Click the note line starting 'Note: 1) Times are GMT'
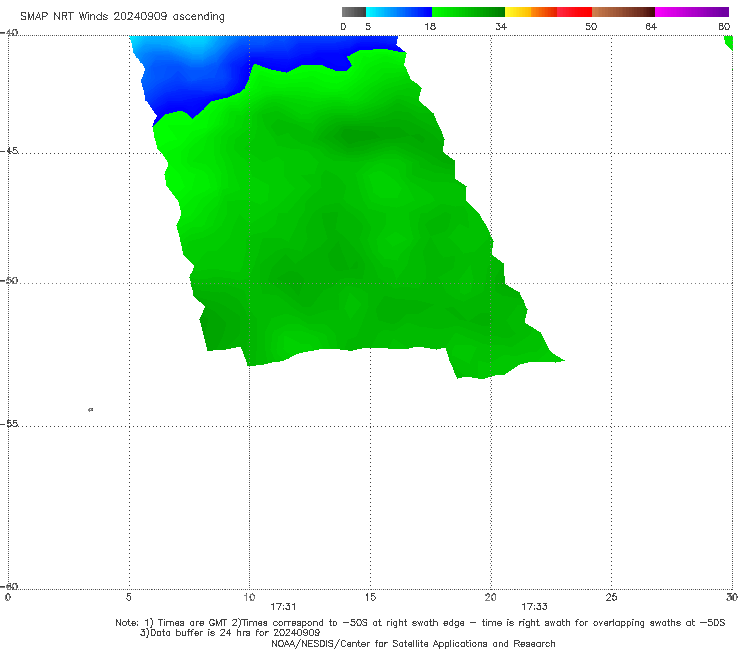This screenshot has width=740, height=650. point(420,623)
